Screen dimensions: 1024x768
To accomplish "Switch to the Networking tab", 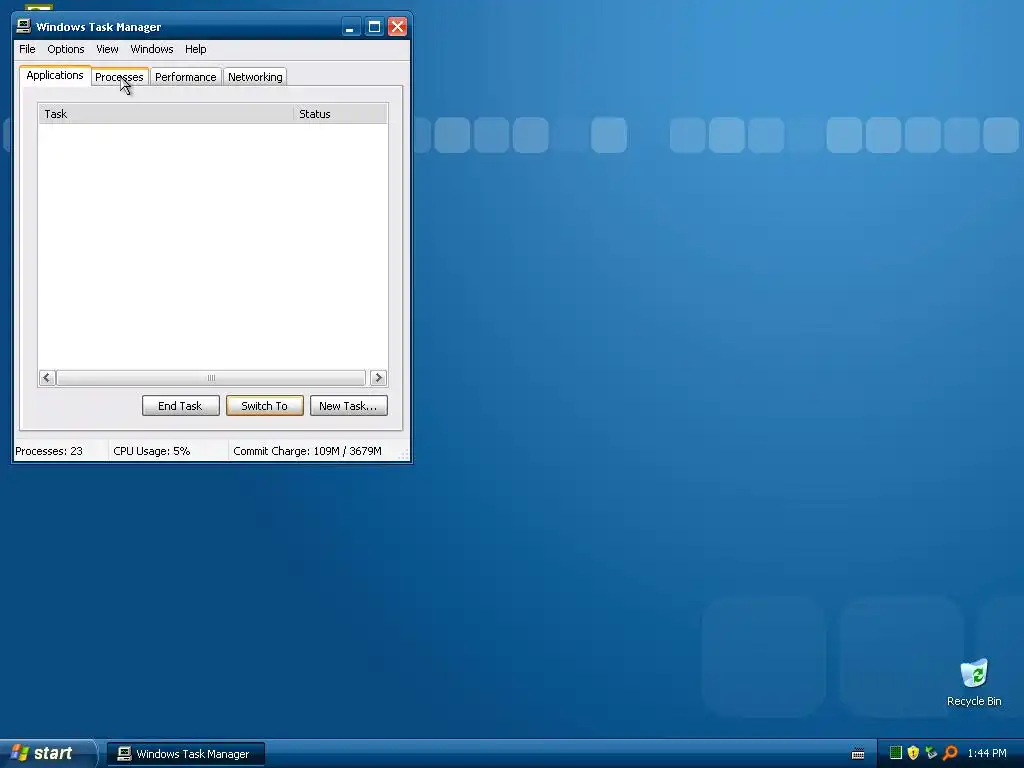I will 255,77.
